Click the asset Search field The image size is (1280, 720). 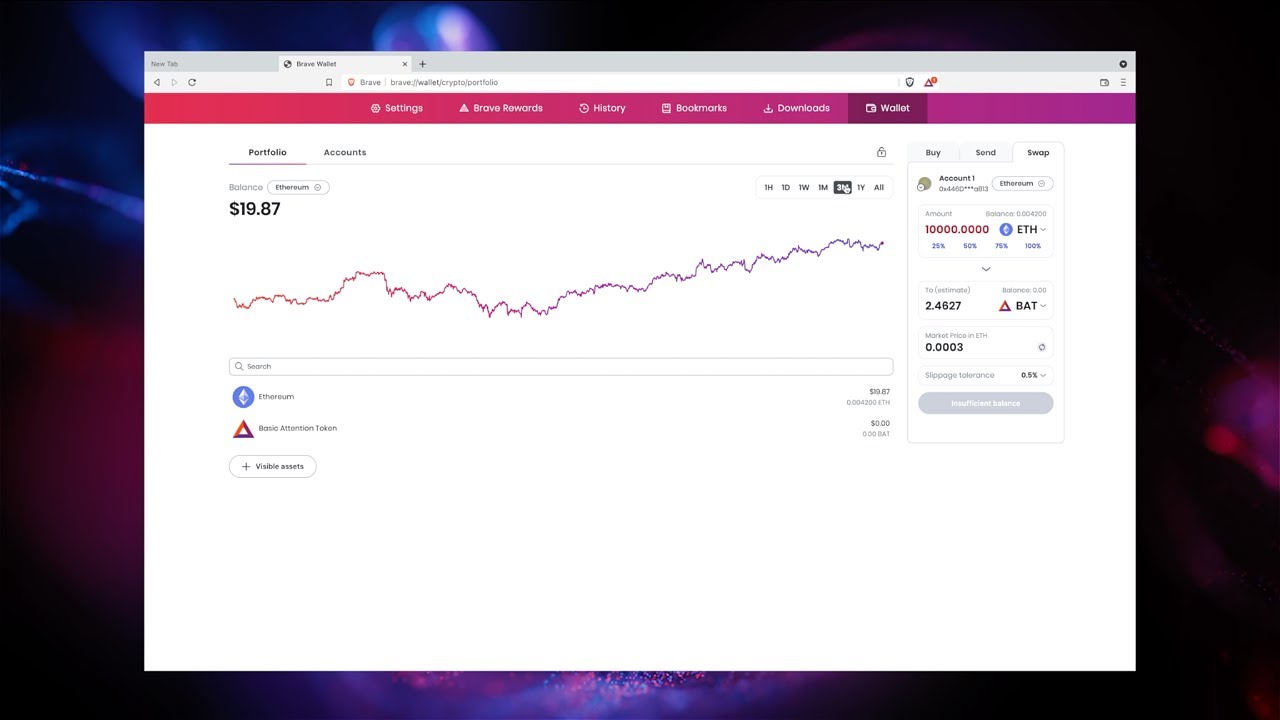point(561,366)
